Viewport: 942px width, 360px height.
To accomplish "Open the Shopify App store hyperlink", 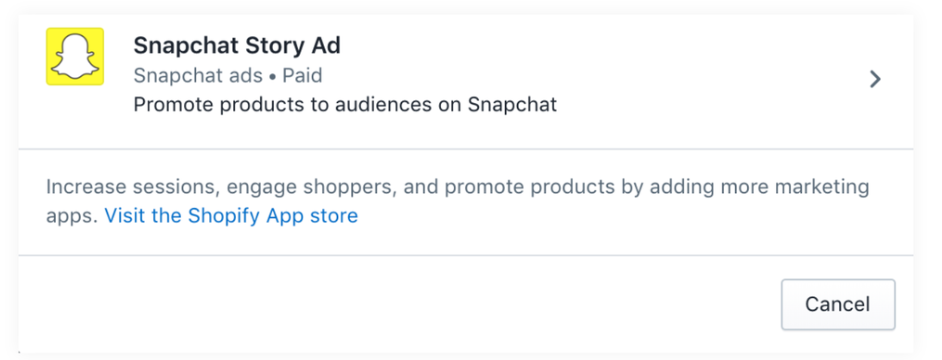I will pyautogui.click(x=231, y=216).
